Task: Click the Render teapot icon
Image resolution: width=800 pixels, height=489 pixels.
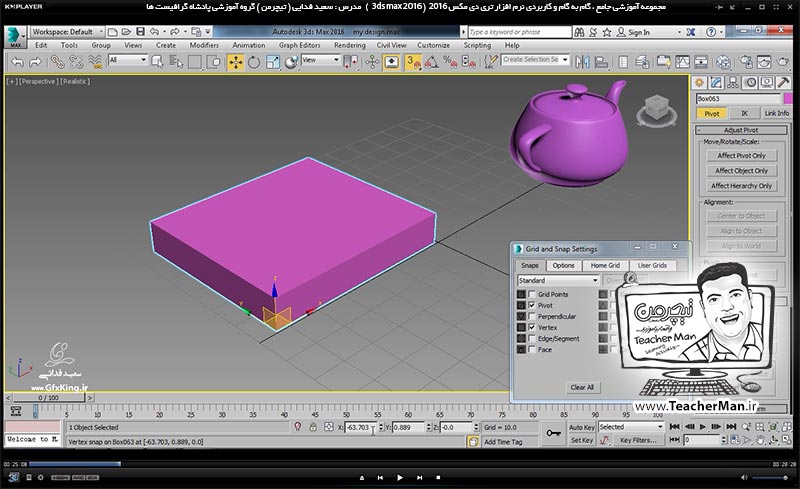Action: pyautogui.click(x=783, y=62)
